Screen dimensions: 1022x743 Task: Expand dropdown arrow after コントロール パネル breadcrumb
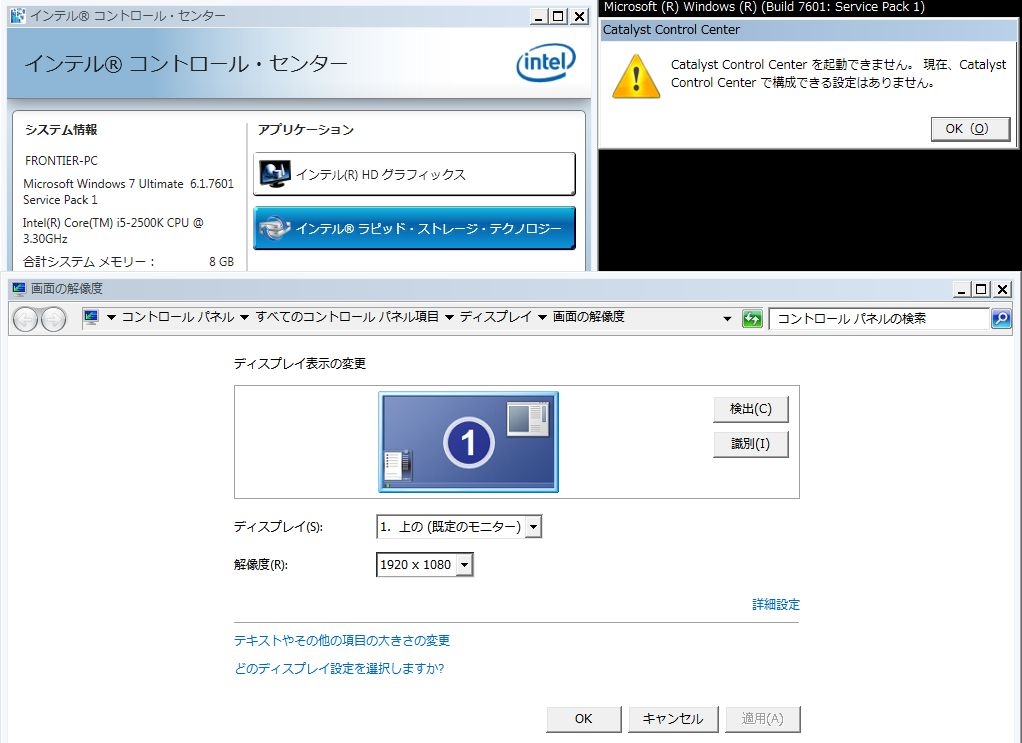click(244, 317)
